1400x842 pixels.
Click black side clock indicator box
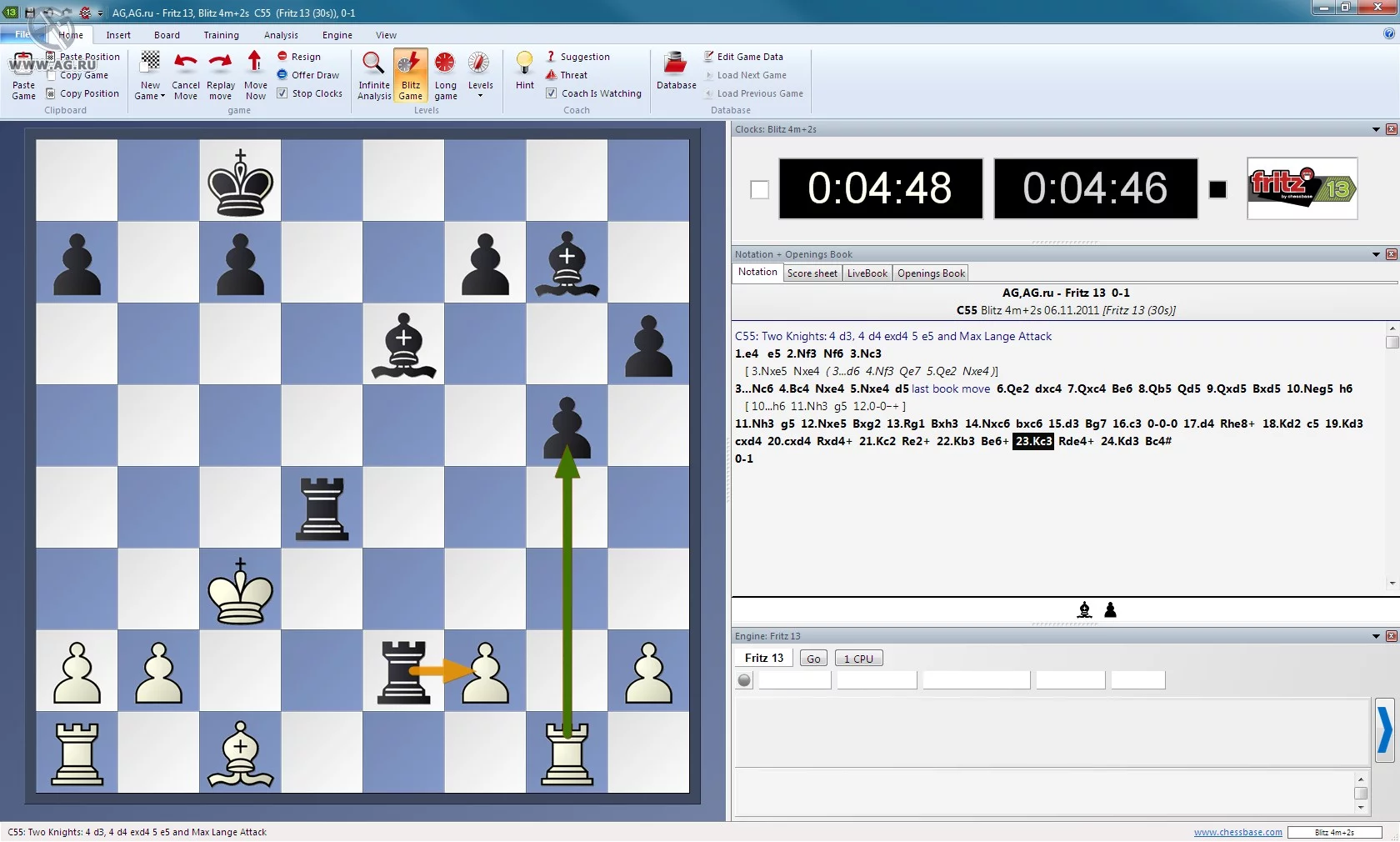coord(1217,189)
